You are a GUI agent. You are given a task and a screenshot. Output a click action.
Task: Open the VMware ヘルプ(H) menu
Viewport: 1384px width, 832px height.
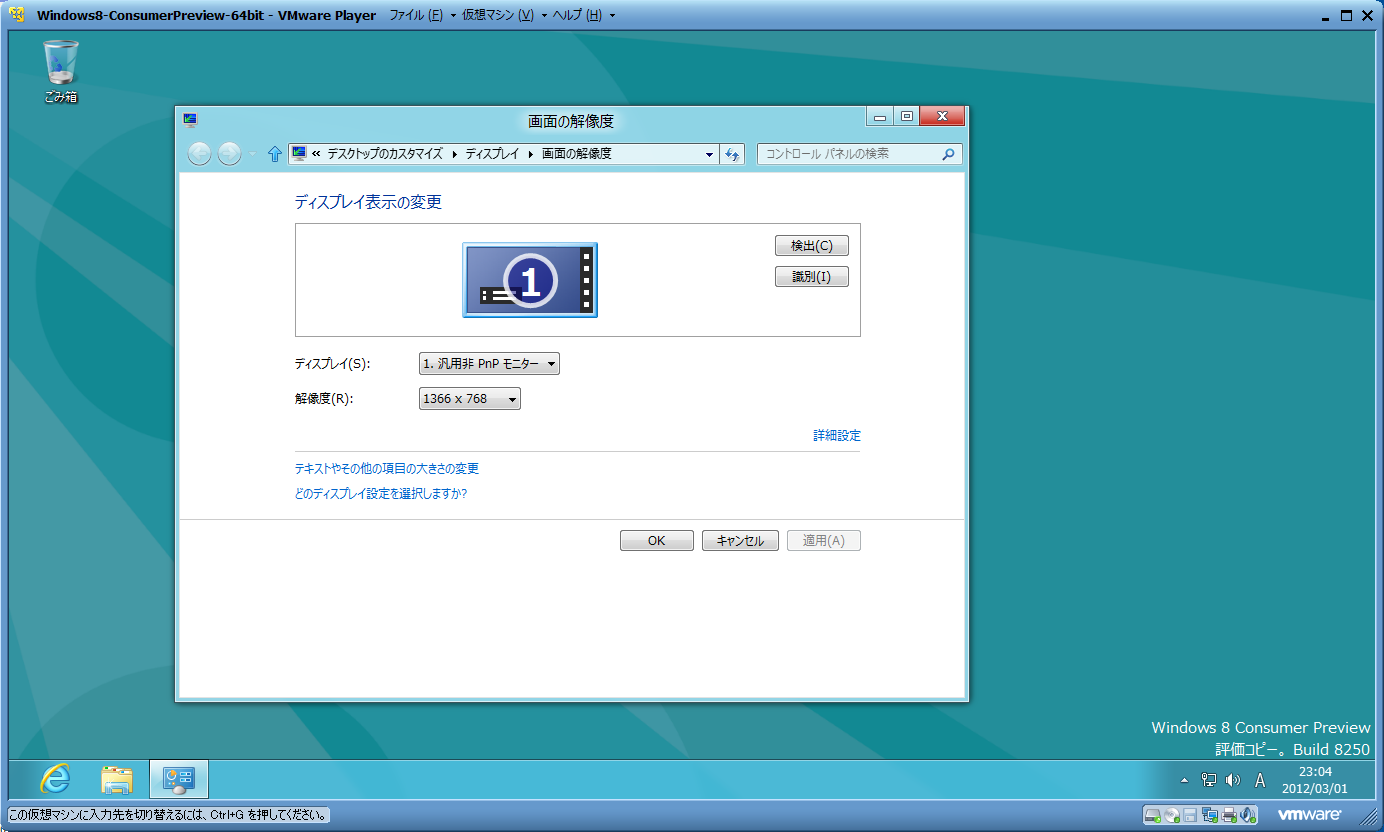(578, 15)
